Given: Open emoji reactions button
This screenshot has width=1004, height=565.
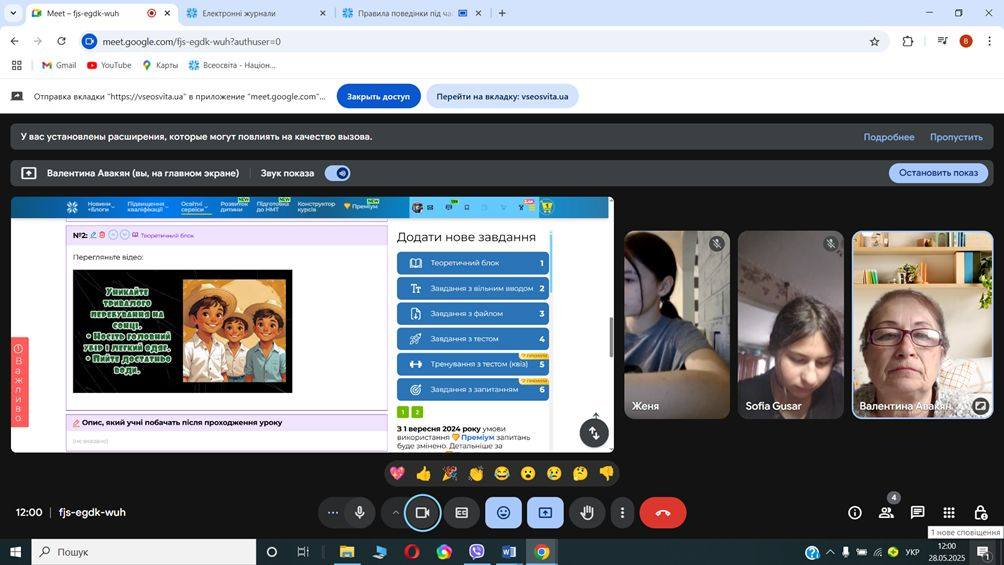Looking at the screenshot, I should point(504,512).
